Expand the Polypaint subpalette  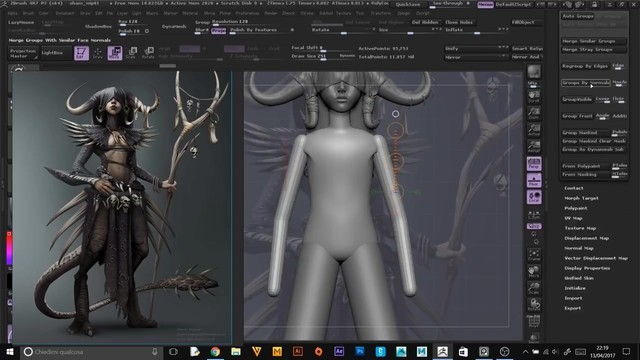[x=576, y=208]
